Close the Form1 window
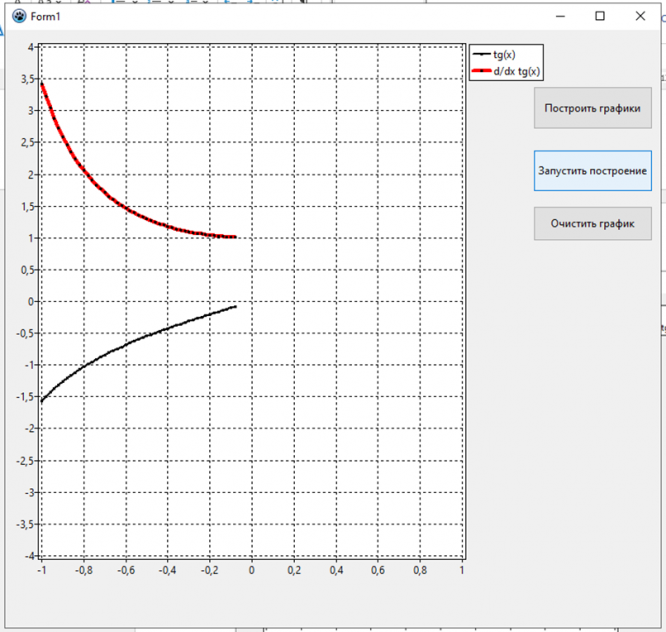Image resolution: width=666 pixels, height=632 pixels. (x=640, y=16)
